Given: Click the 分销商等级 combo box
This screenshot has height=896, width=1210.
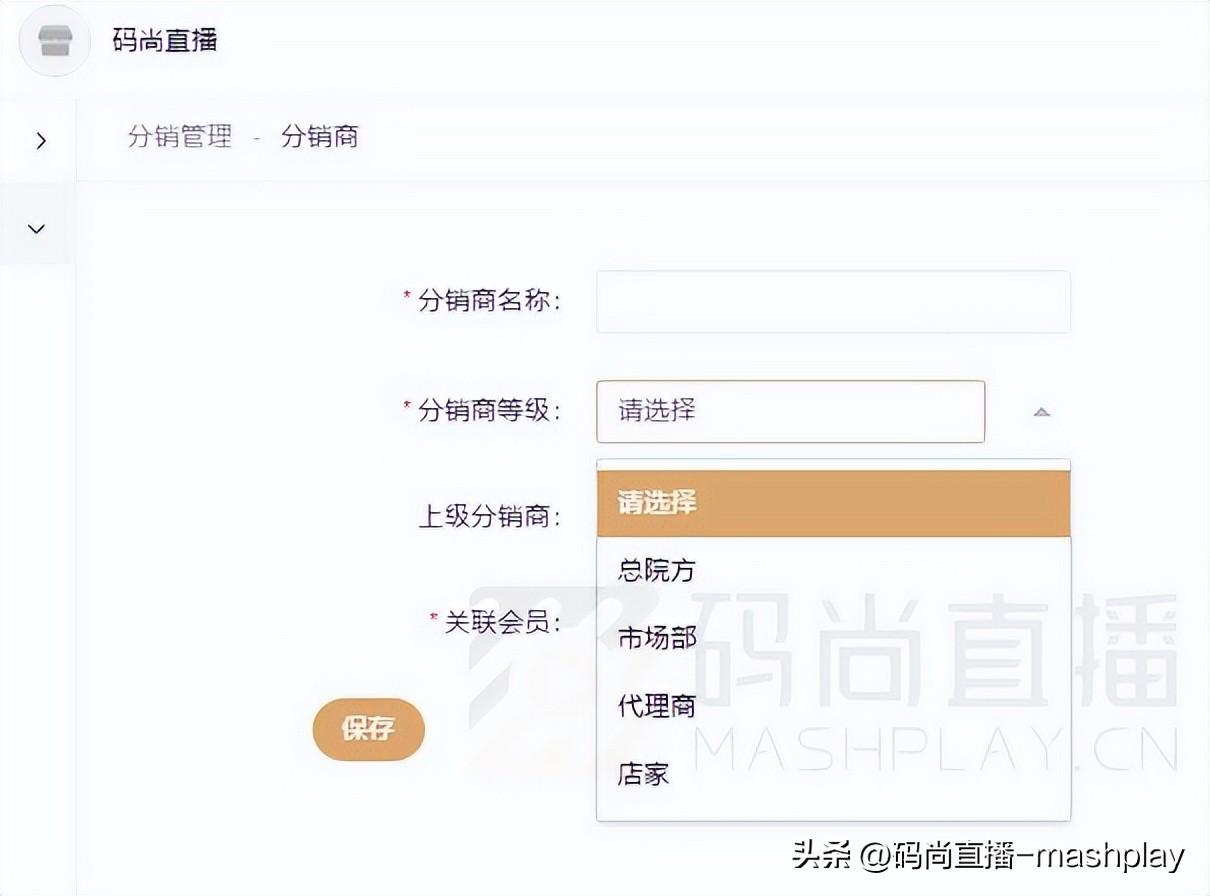Looking at the screenshot, I should point(790,411).
